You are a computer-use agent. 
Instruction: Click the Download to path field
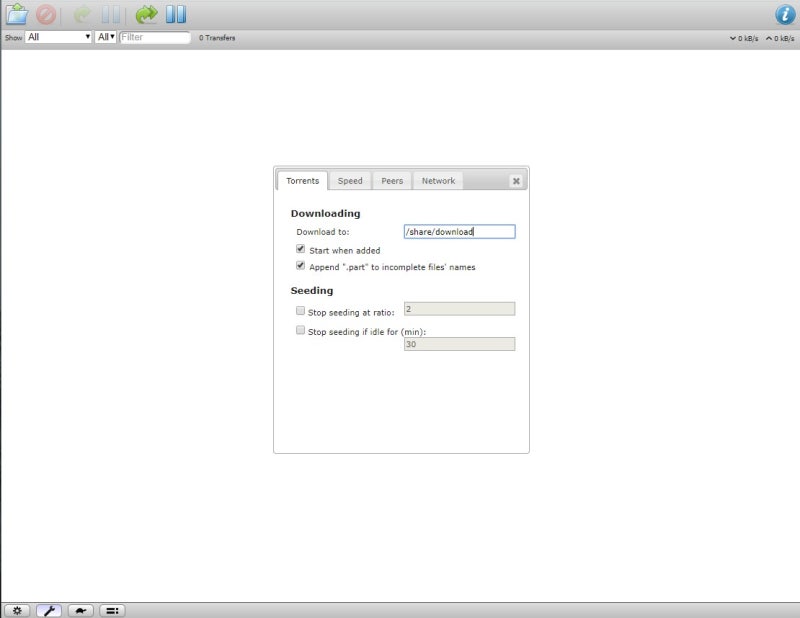[x=458, y=231]
